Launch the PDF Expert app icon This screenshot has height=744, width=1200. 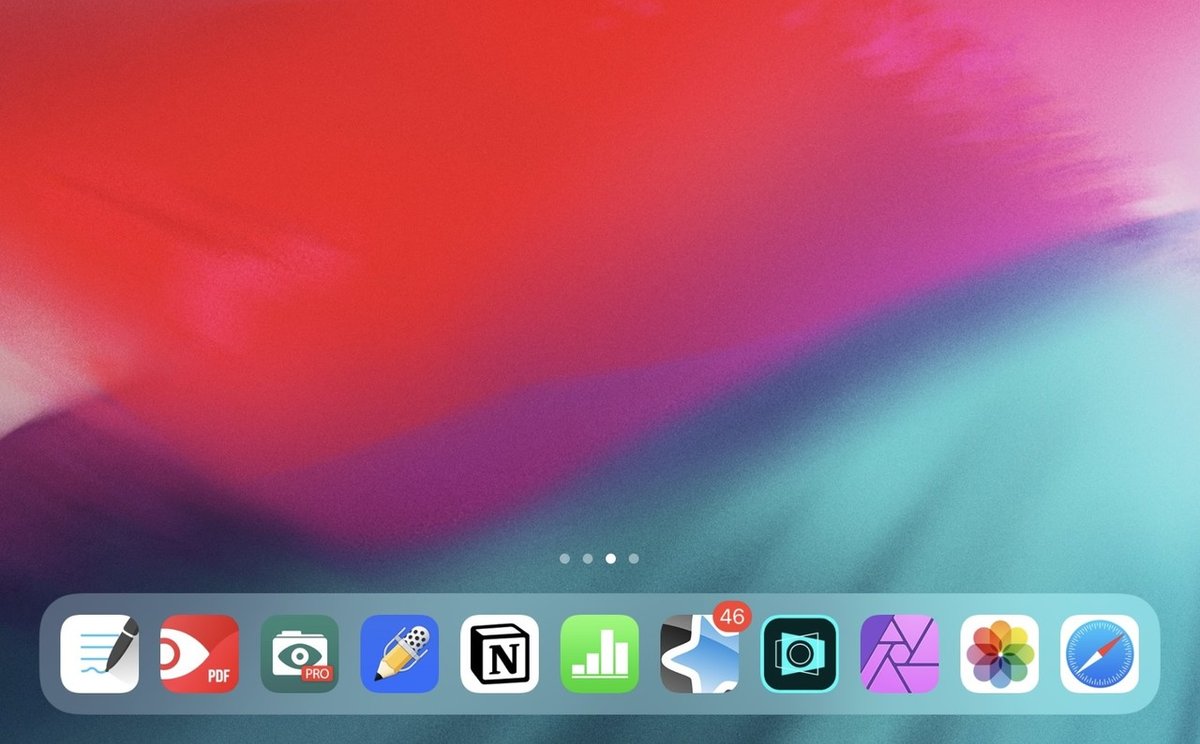coord(200,654)
